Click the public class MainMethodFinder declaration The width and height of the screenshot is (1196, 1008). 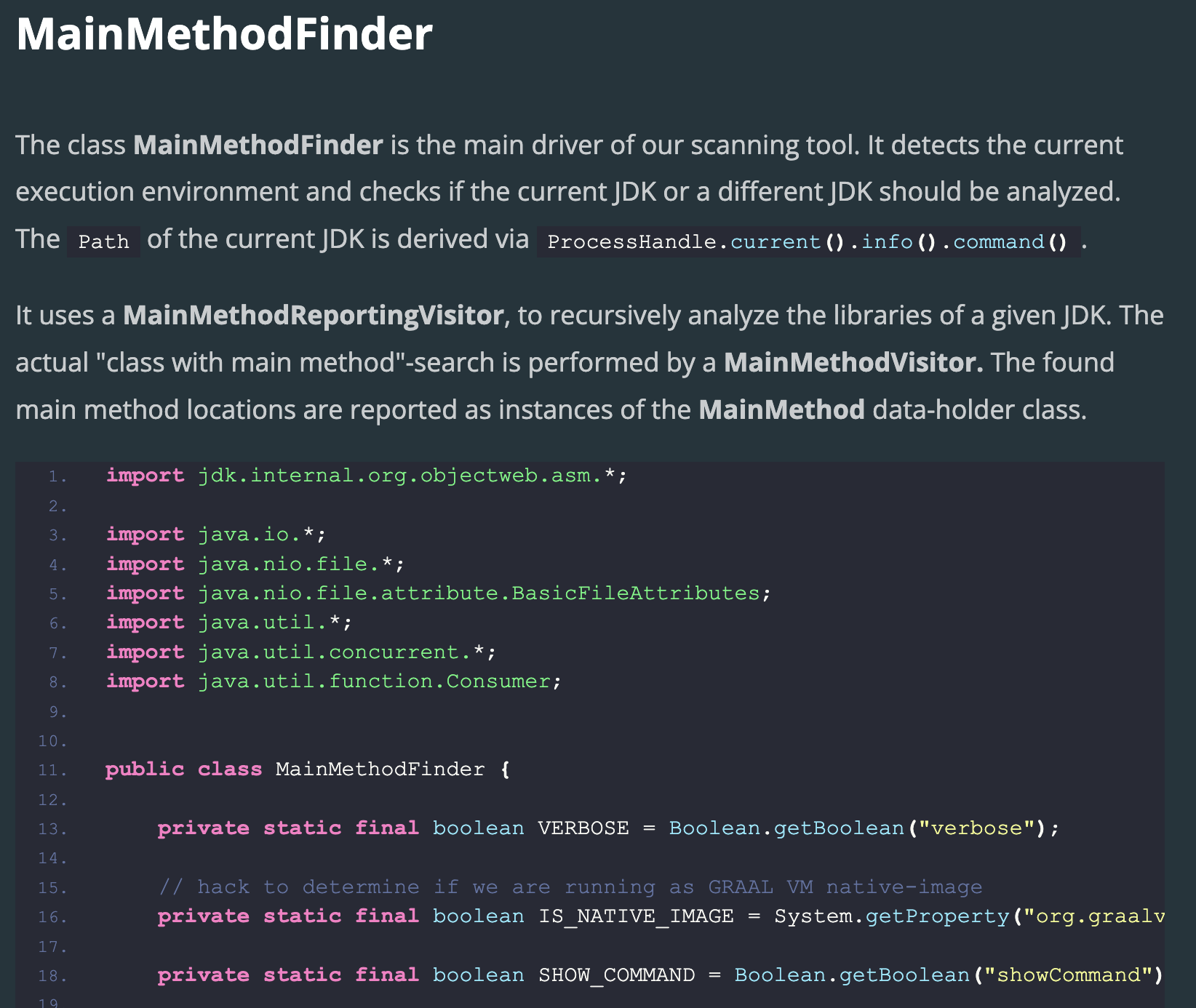pyautogui.click(x=308, y=769)
